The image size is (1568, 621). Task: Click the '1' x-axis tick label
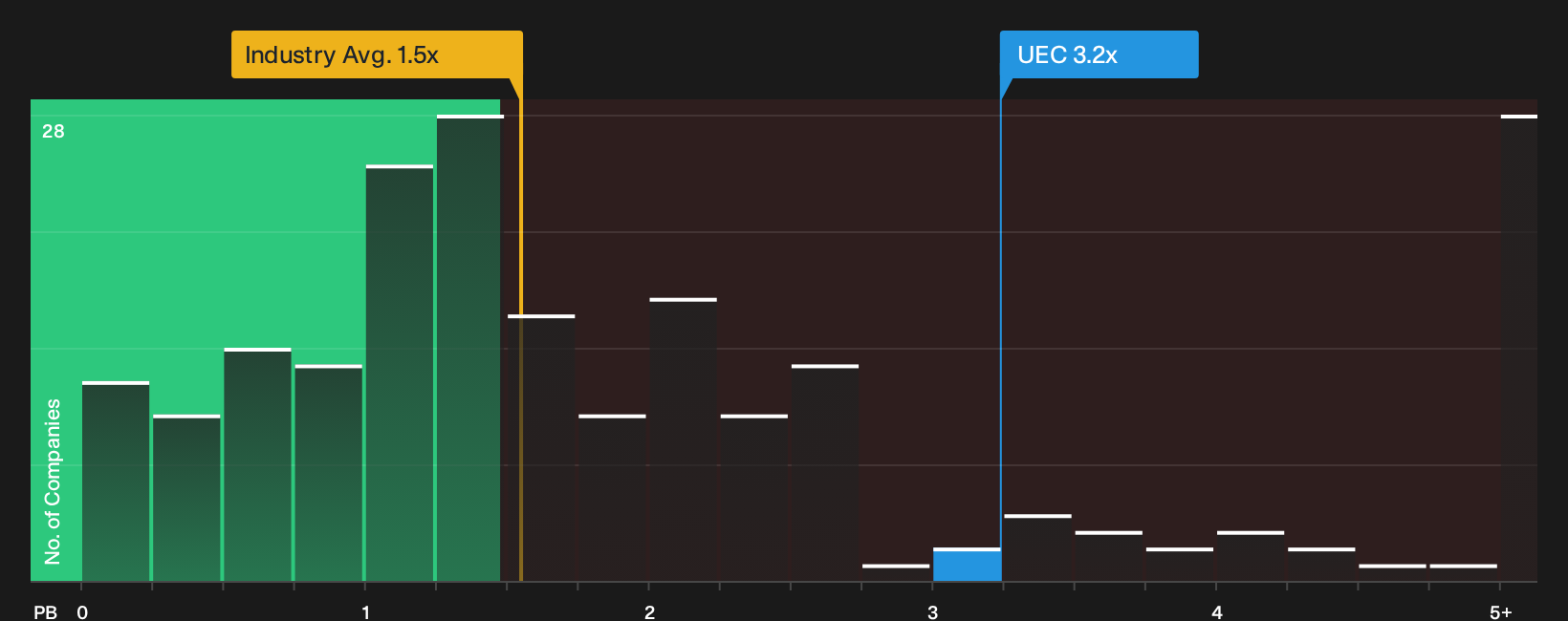(365, 612)
